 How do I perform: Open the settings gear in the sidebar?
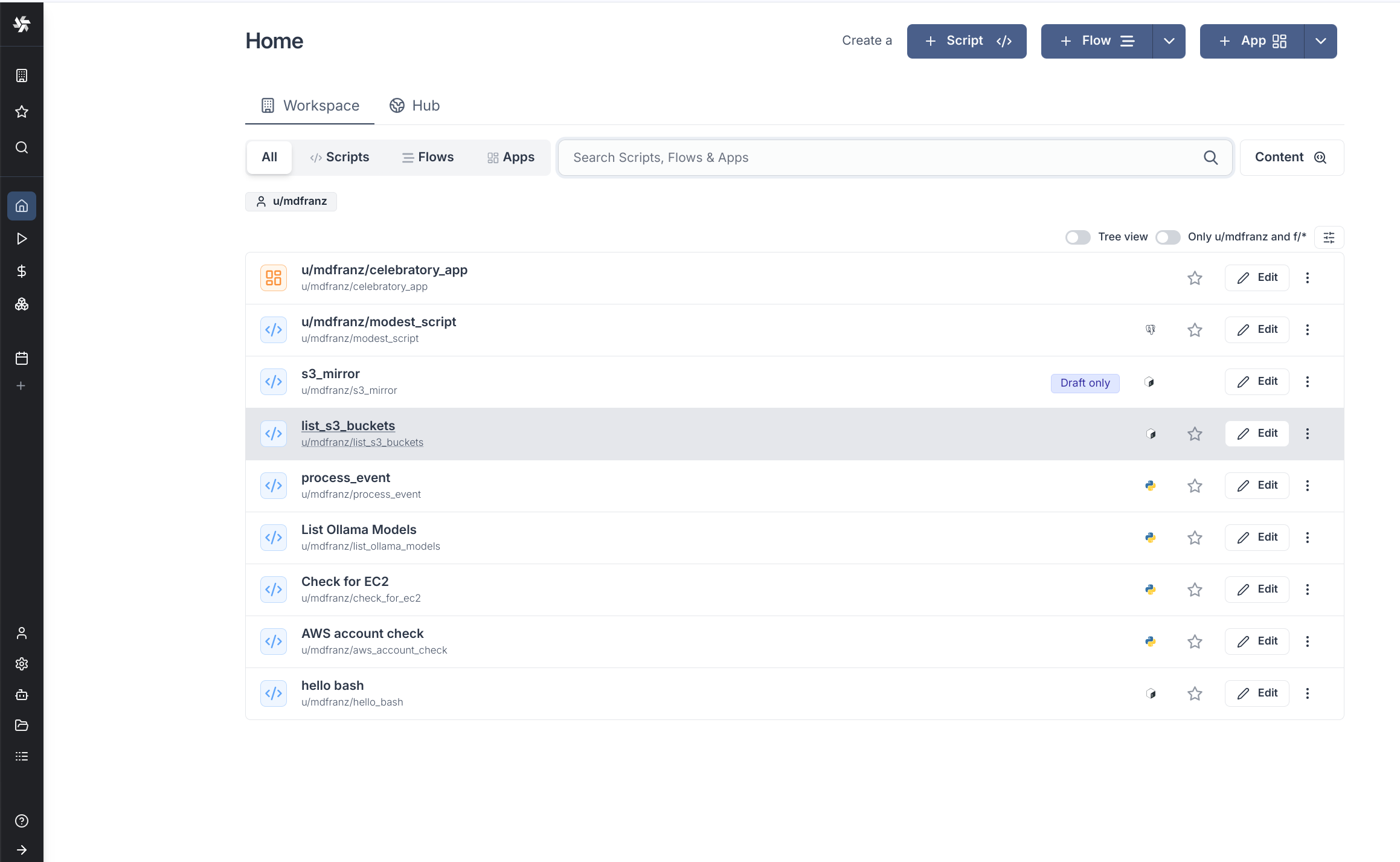tap(22, 664)
